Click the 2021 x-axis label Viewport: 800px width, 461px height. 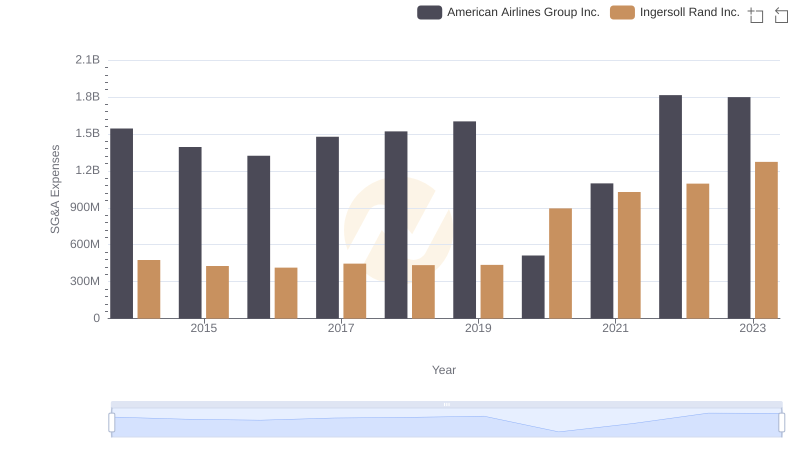point(615,328)
